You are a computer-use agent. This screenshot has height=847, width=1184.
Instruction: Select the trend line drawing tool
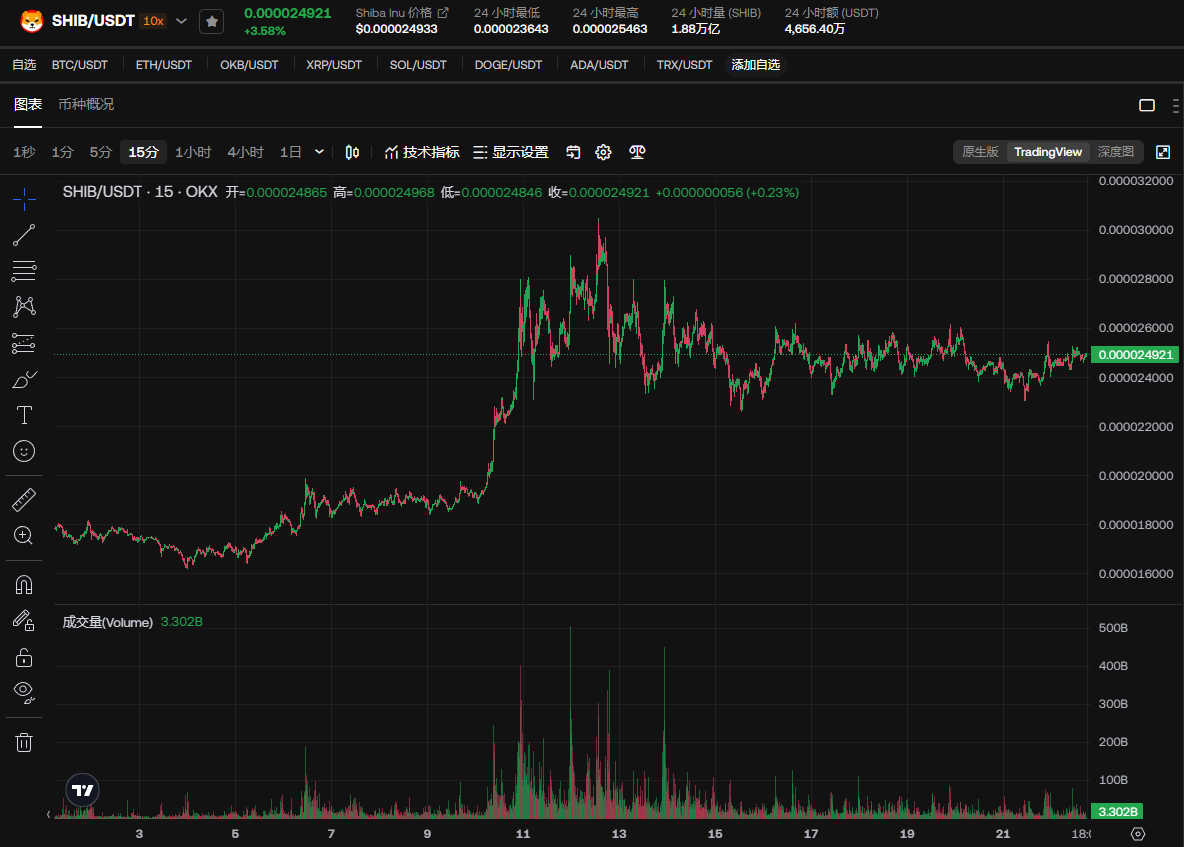(24, 235)
